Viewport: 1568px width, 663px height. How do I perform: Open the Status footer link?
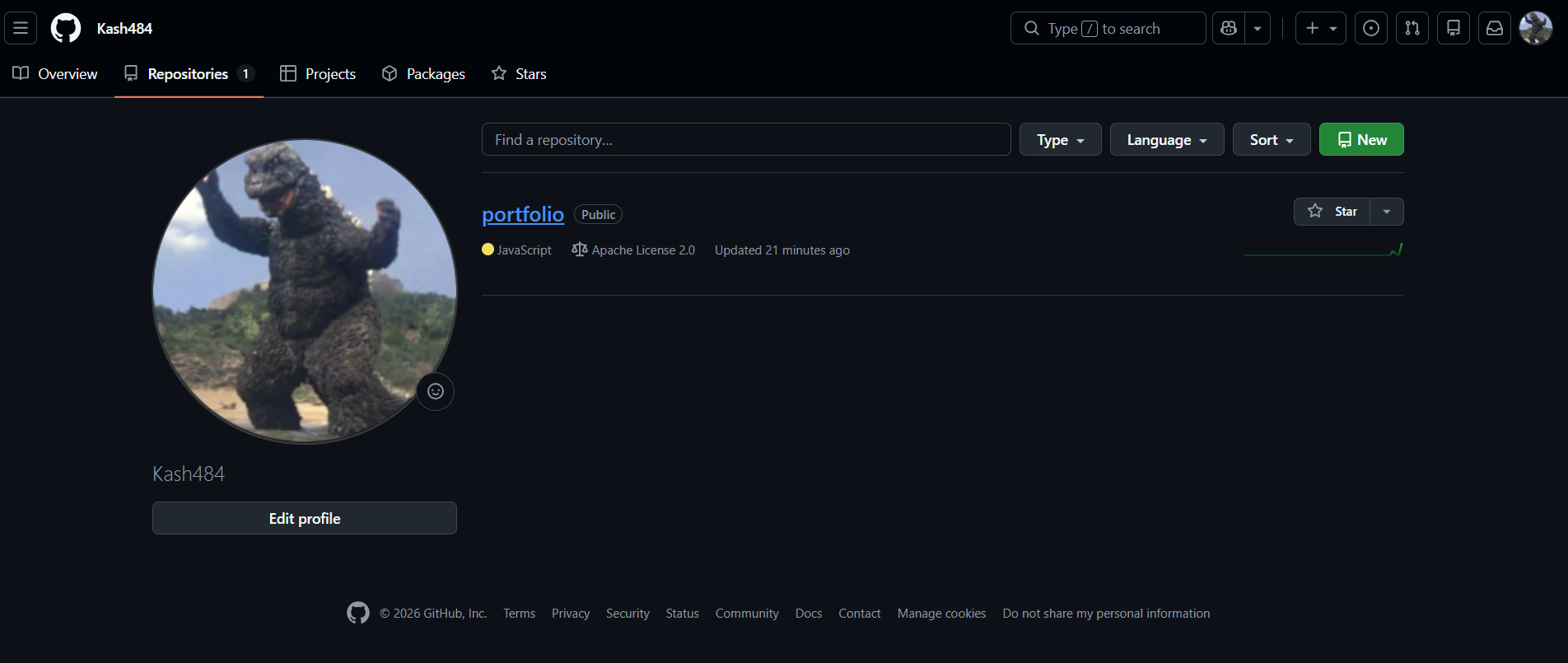click(x=683, y=613)
